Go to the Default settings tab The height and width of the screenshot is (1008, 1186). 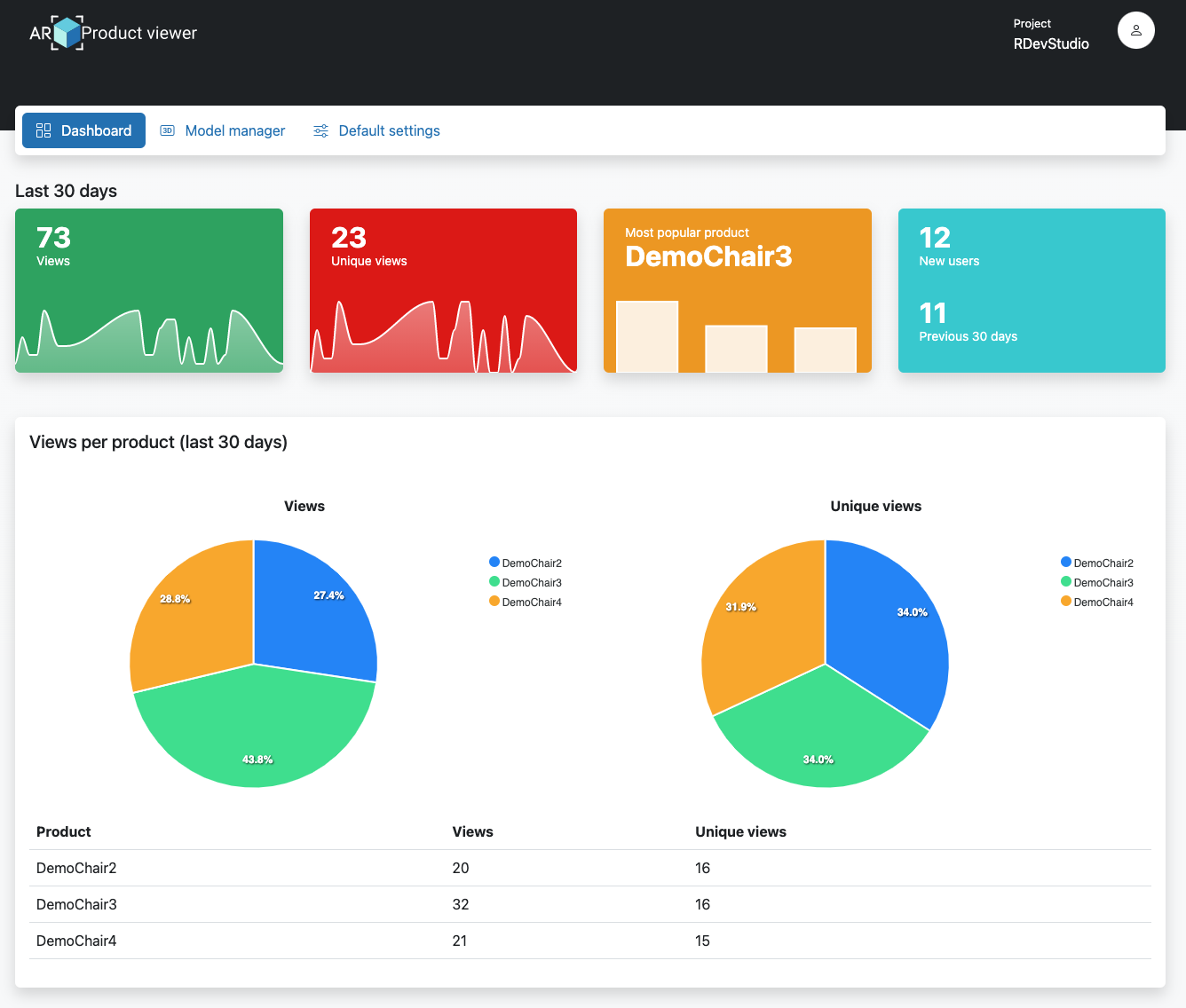coord(389,130)
